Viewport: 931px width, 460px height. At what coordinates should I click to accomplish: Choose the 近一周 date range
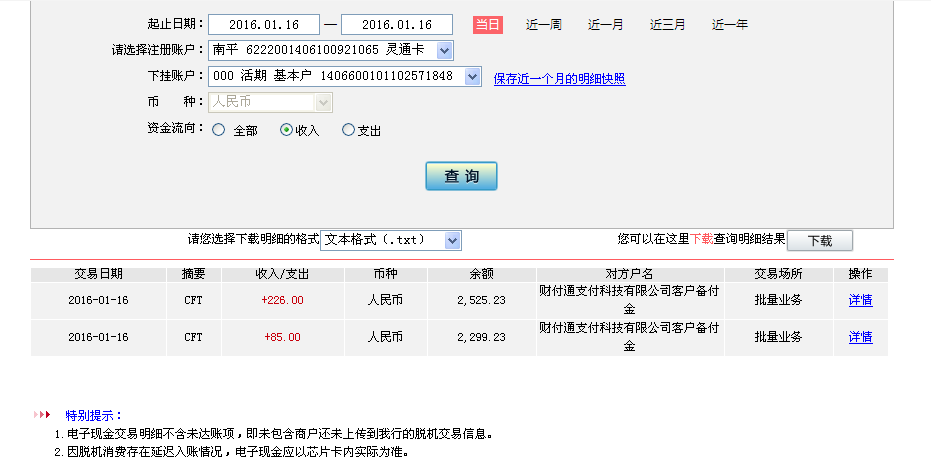(x=544, y=25)
